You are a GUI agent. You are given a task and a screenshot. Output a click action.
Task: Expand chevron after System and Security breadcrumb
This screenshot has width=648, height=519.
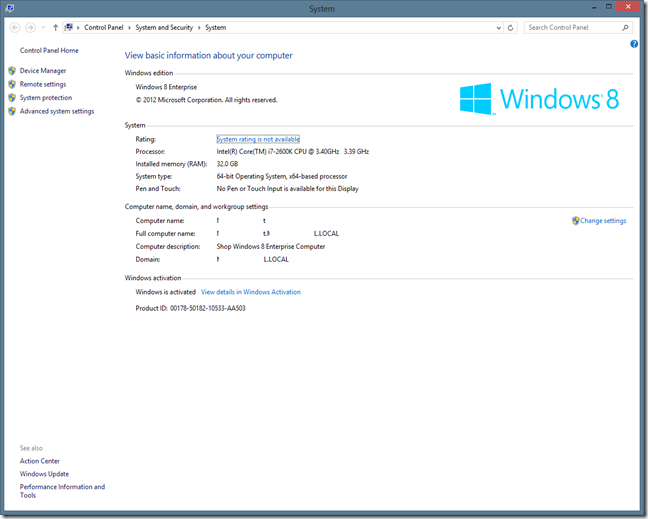coord(199,28)
